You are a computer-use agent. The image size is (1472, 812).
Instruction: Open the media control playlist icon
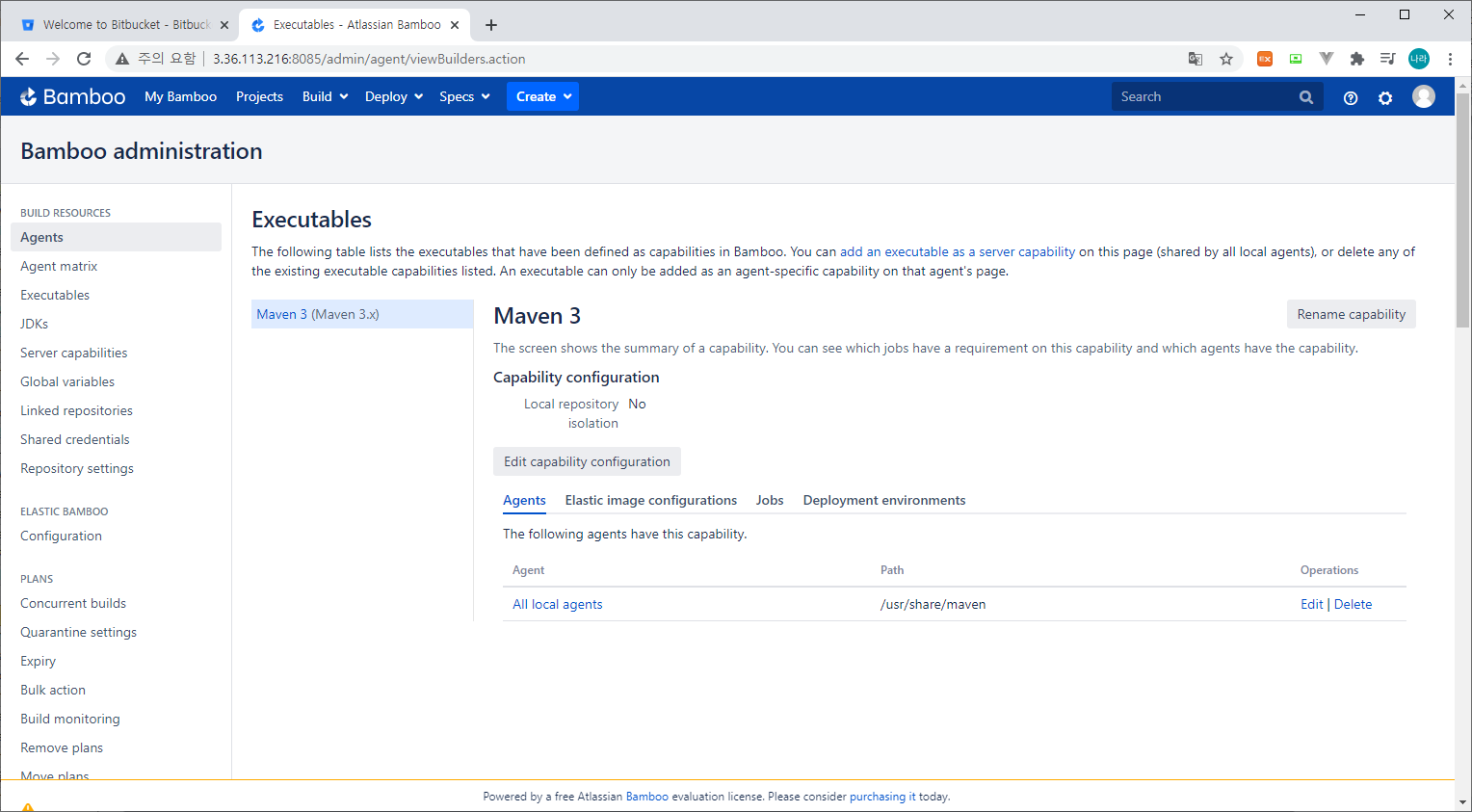click(1387, 59)
